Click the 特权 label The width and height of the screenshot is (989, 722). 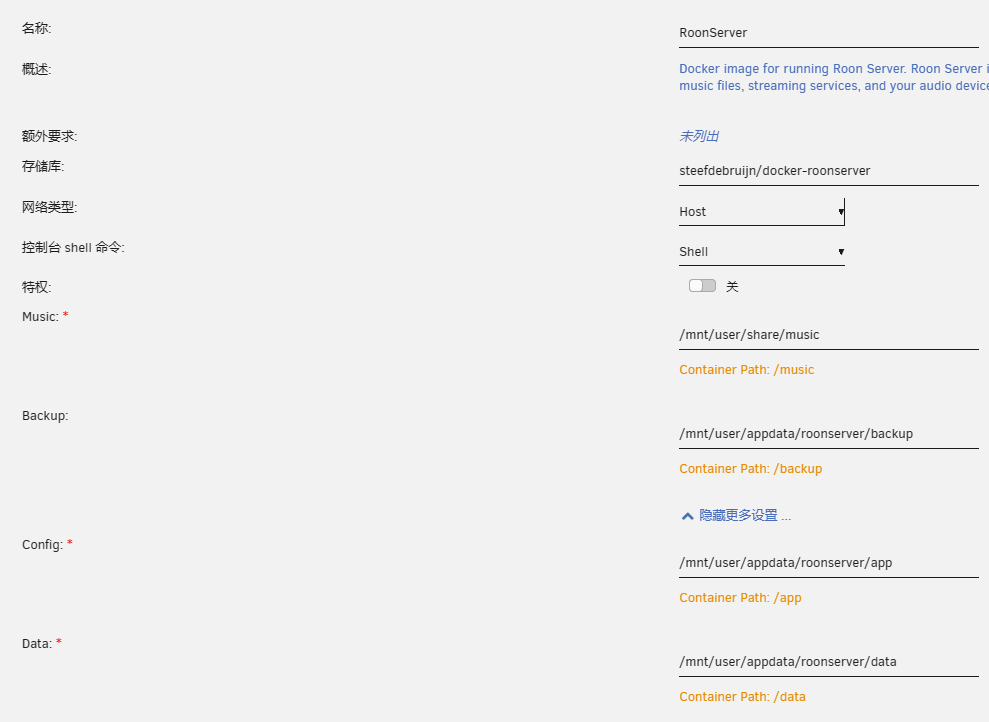37,288
